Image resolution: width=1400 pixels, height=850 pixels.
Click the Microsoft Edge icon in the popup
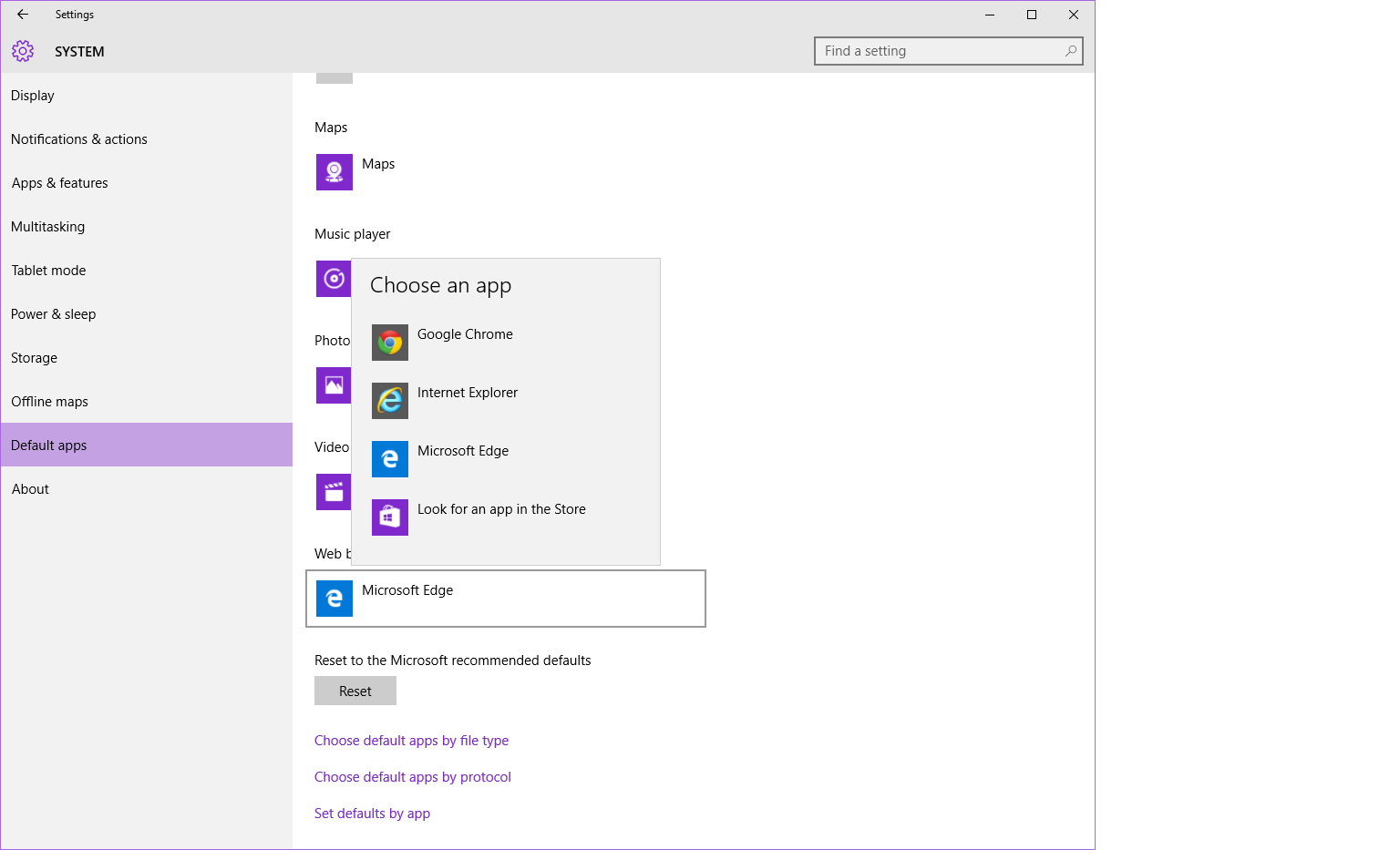(x=390, y=459)
